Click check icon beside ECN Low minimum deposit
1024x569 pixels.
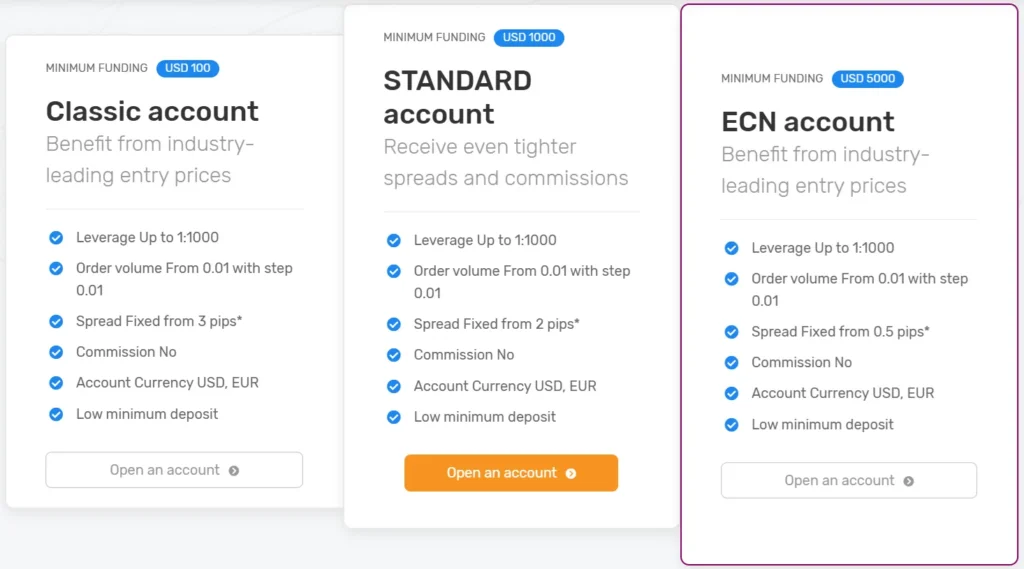click(x=732, y=425)
